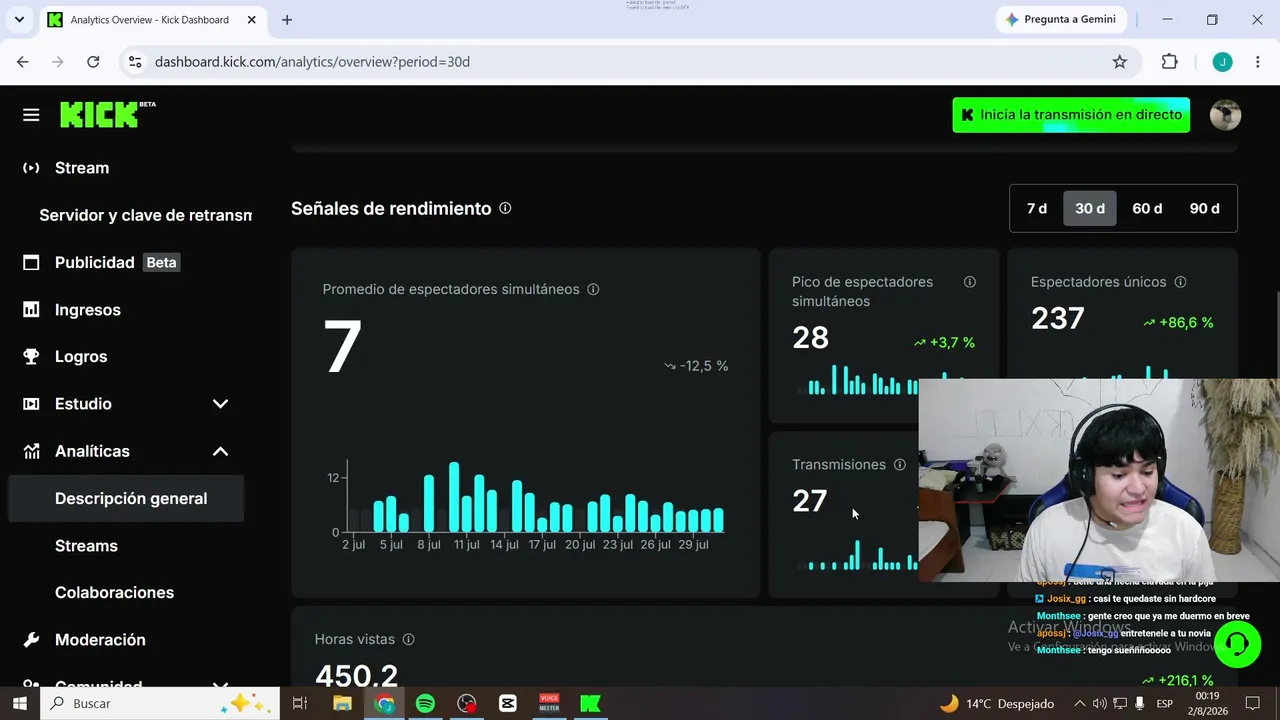This screenshot has width=1280, height=720.
Task: Select the 90 d period
Action: 1205,209
